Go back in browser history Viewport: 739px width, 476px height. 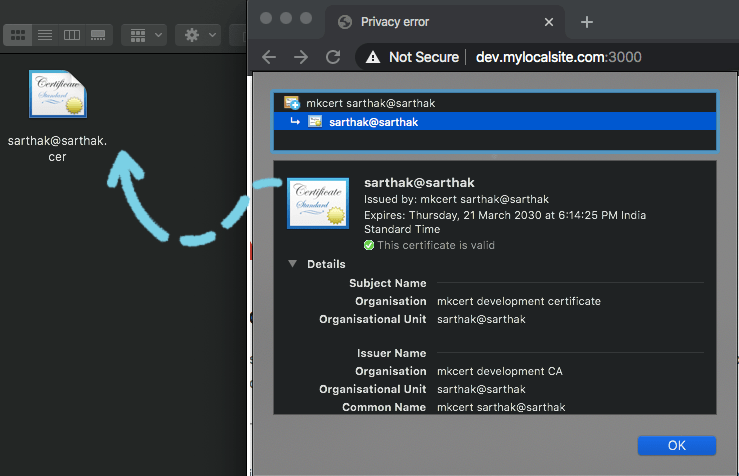click(269, 57)
